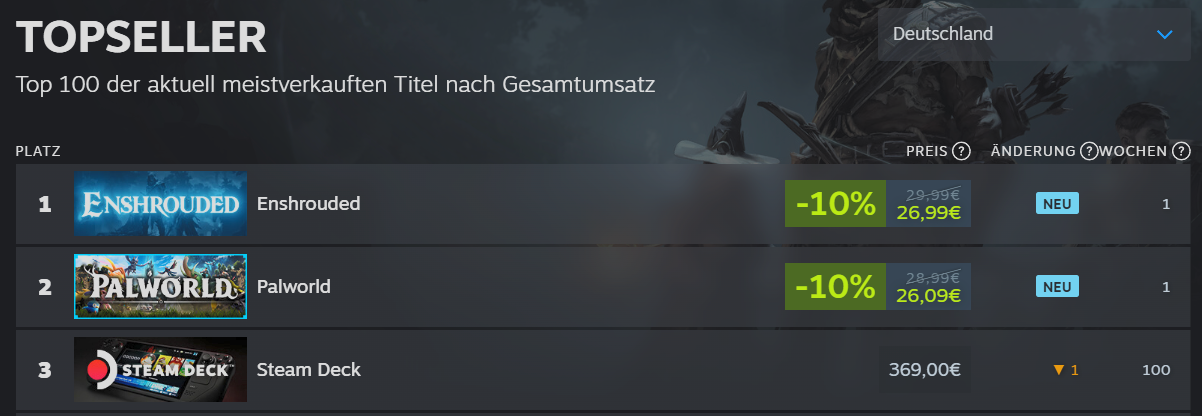Click the help icon next to PREIS
This screenshot has height=416, width=1202.
(x=961, y=152)
